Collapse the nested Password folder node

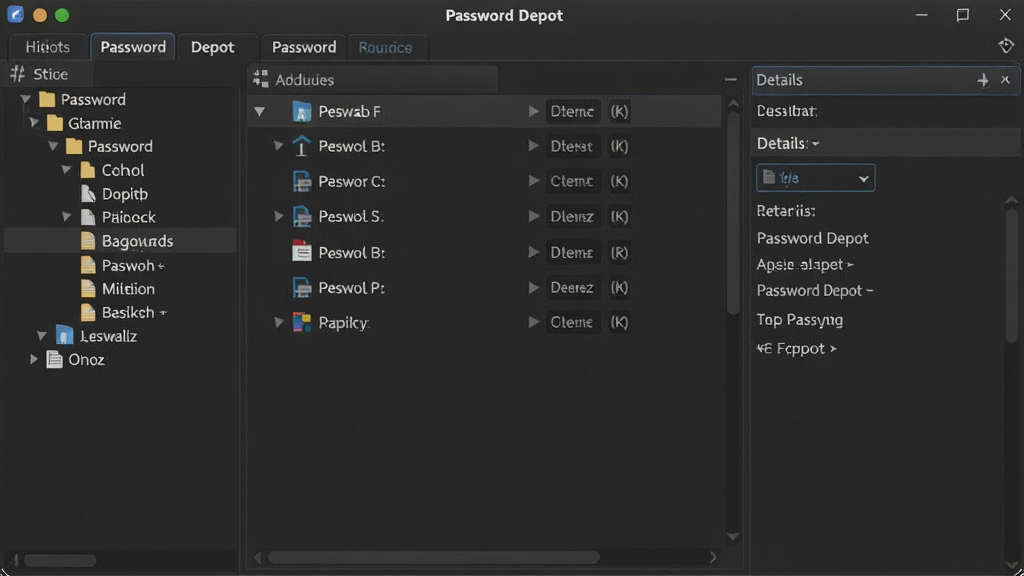[53, 146]
